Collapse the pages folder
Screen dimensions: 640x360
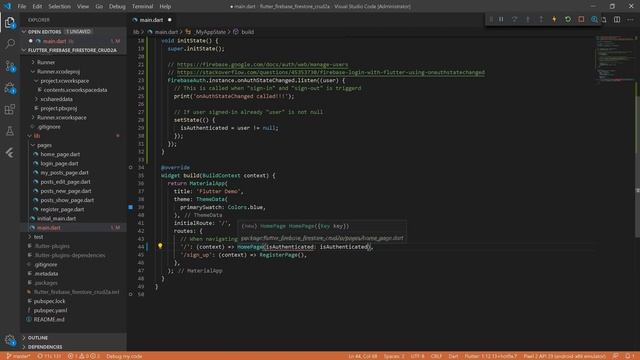click(x=44, y=145)
